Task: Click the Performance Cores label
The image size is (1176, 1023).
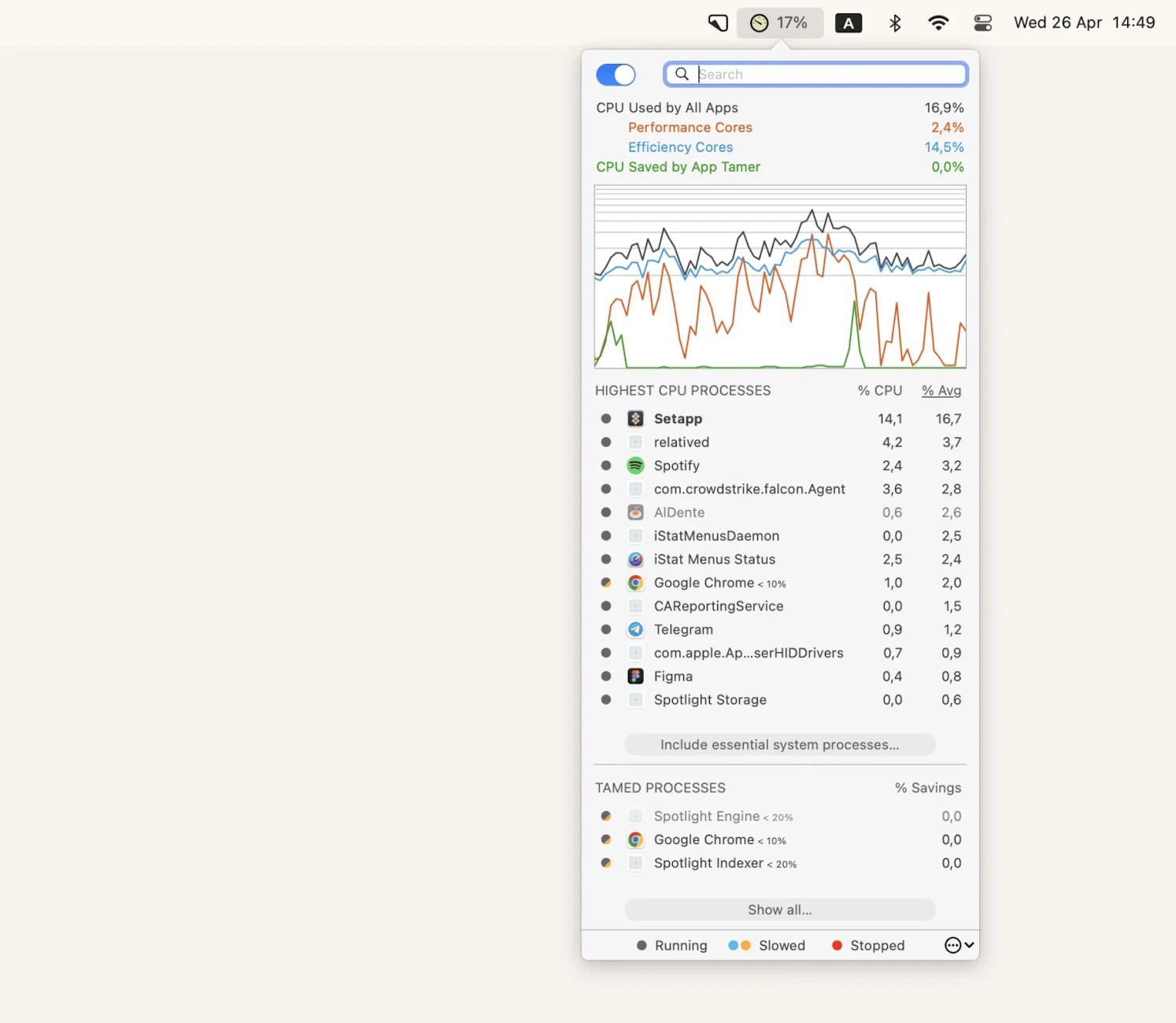Action: [690, 128]
